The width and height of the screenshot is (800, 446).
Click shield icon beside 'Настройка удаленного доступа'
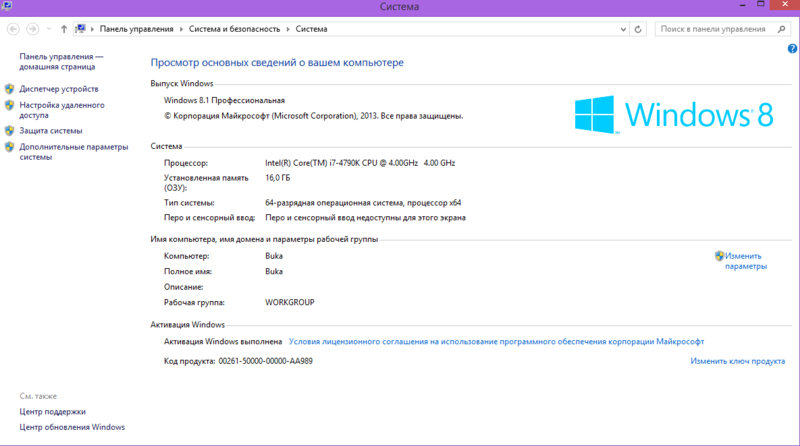point(9,105)
